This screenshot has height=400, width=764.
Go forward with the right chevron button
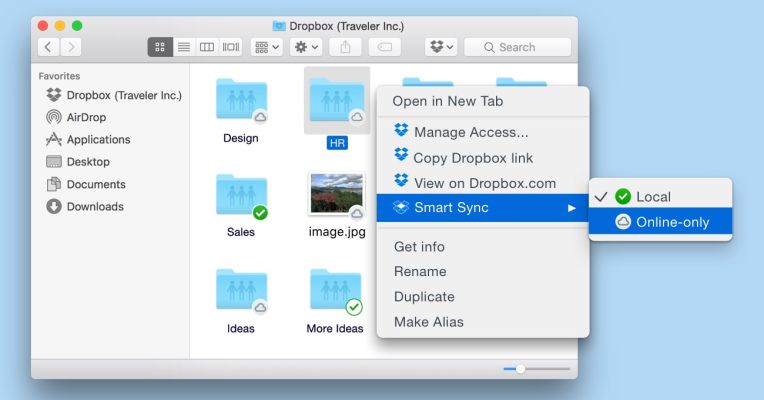71,47
